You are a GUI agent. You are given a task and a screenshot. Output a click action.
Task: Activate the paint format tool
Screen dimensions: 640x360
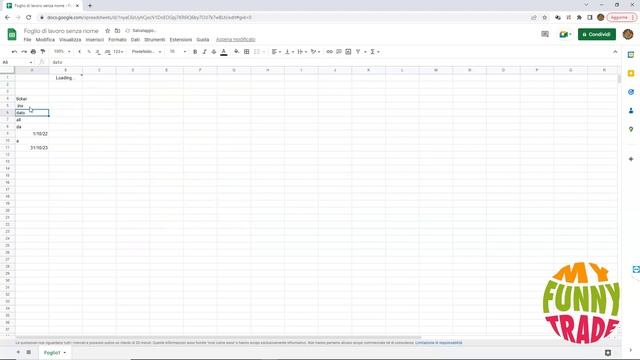(43, 52)
